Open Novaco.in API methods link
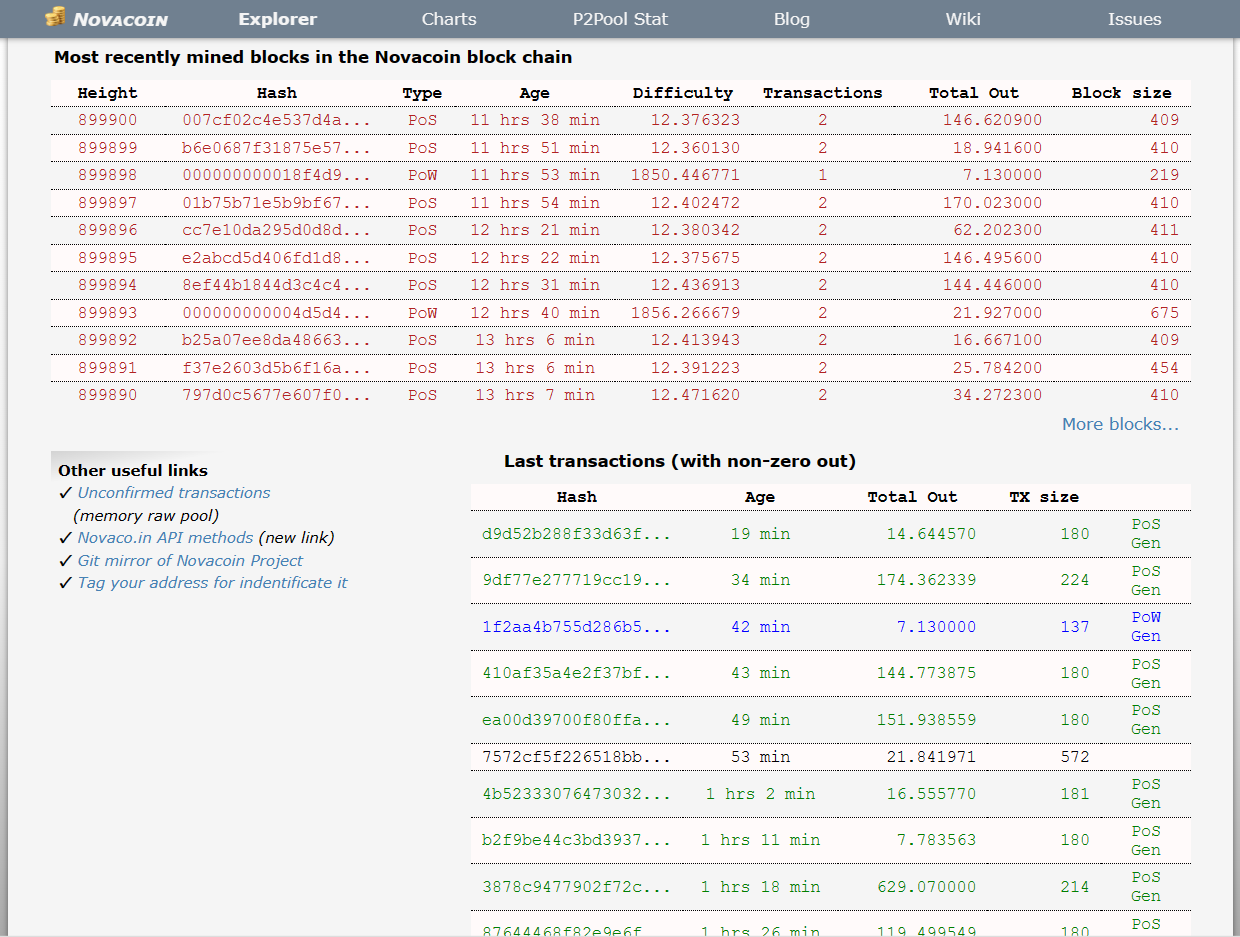1240x937 pixels. (165, 538)
